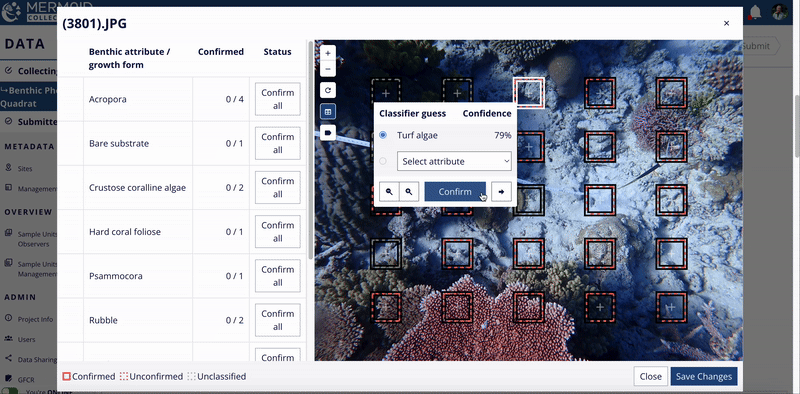
Task: Click the right magnifier button in the popup
Action: point(409,191)
